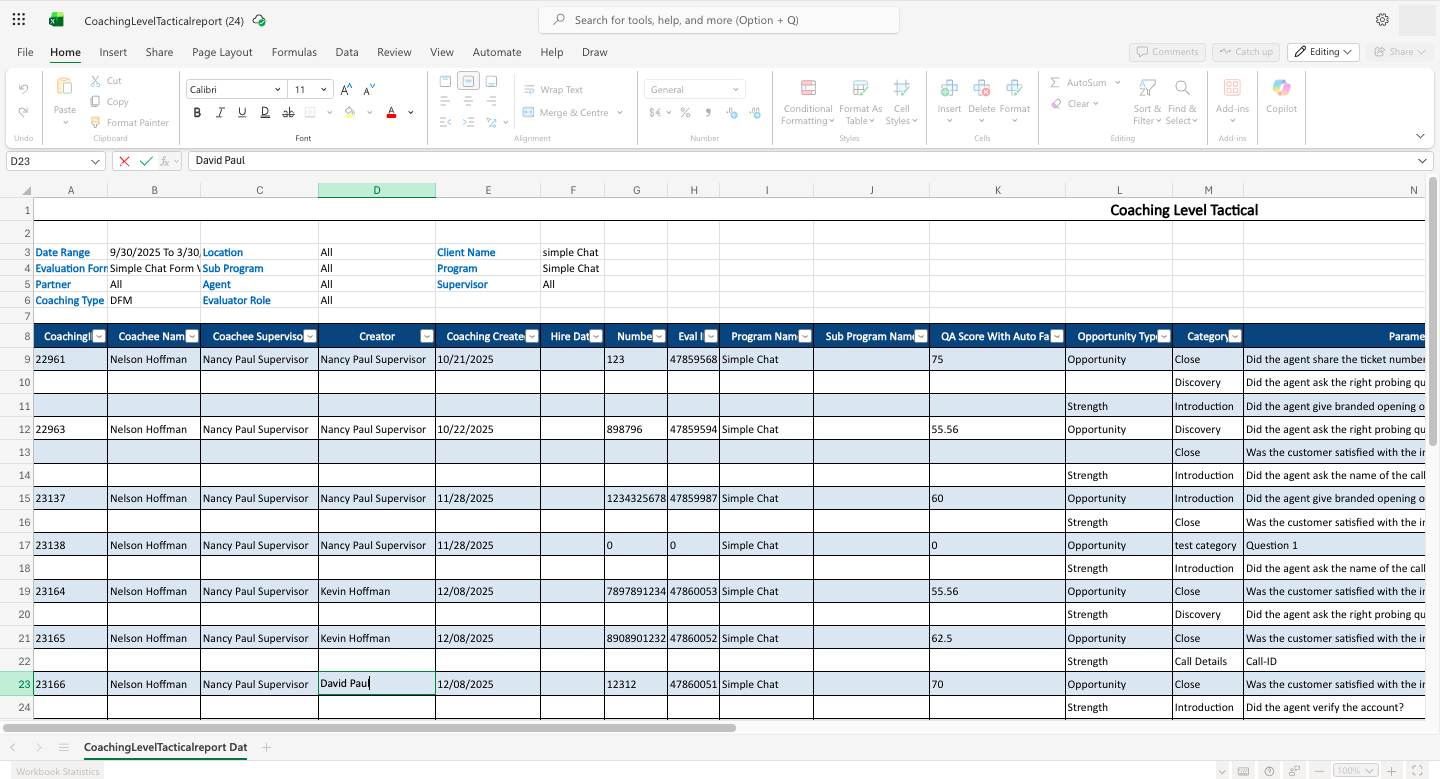The height and width of the screenshot is (779, 1440).
Task: Switch to the Page Layout tab
Action: [222, 52]
